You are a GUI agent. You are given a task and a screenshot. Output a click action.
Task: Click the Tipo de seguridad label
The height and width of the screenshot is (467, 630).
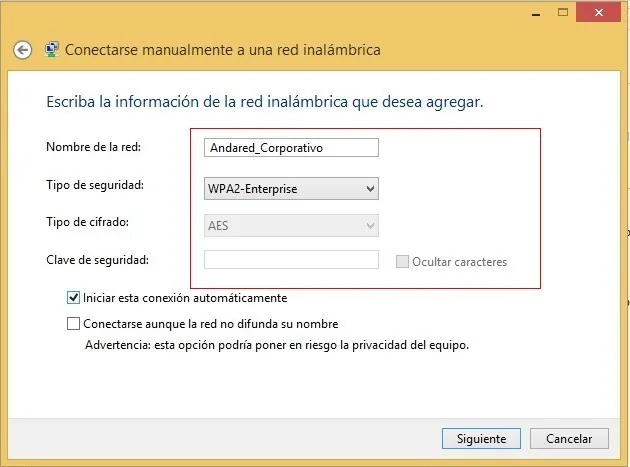tap(95, 185)
